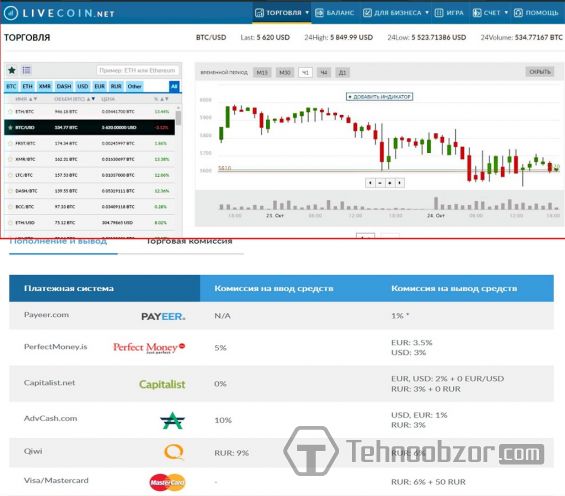Open the Торговля menu in the header

click(x=282, y=13)
